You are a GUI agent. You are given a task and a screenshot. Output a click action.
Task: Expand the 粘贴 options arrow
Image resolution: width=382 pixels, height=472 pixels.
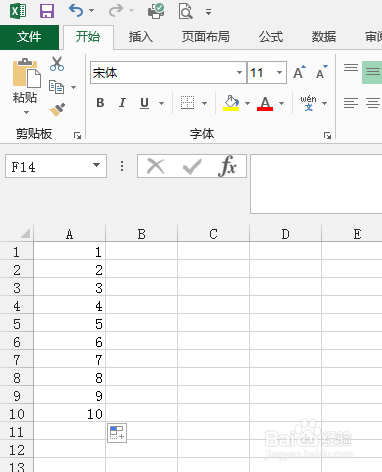[x=26, y=112]
